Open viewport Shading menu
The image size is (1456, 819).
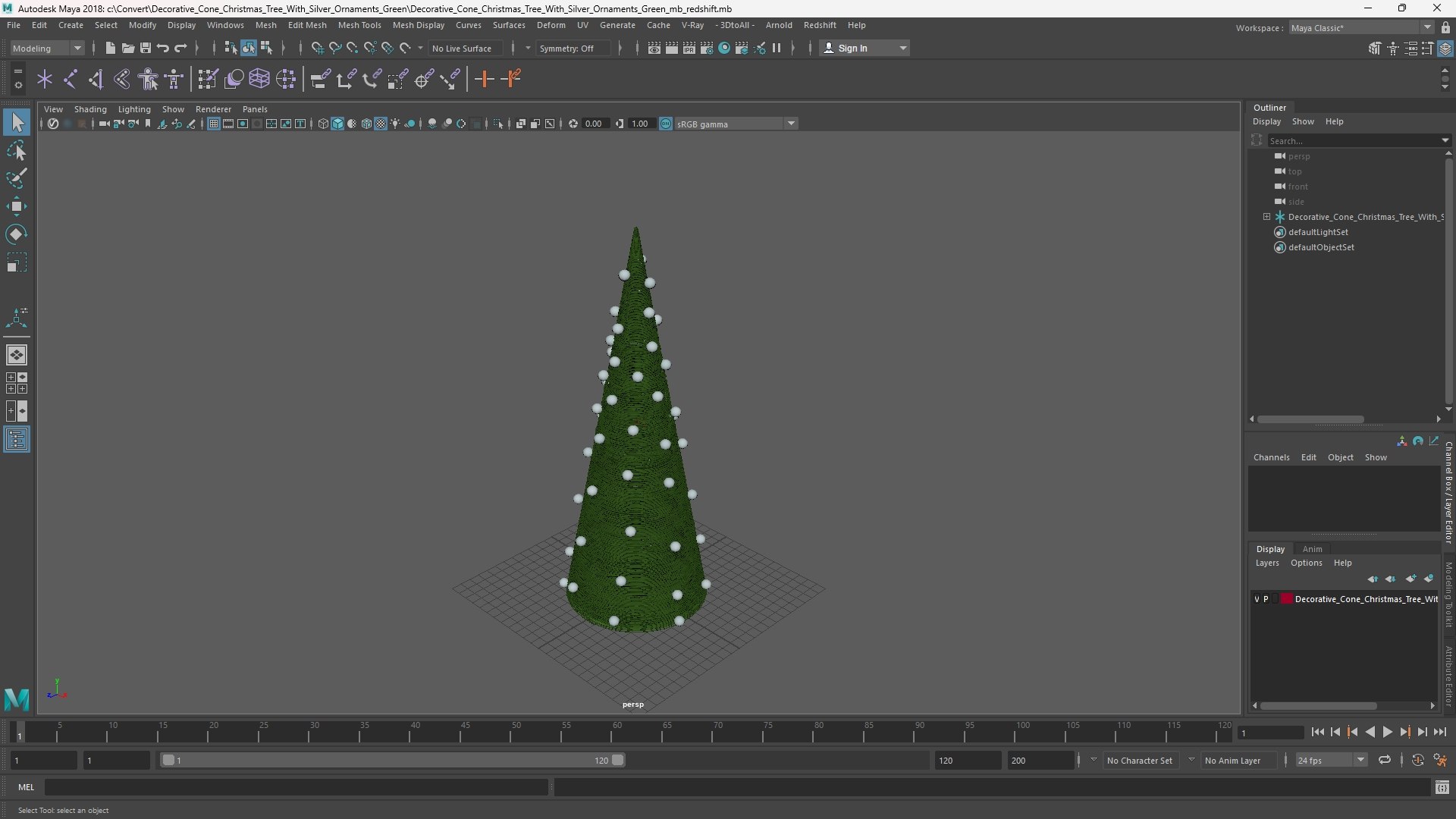click(x=90, y=109)
